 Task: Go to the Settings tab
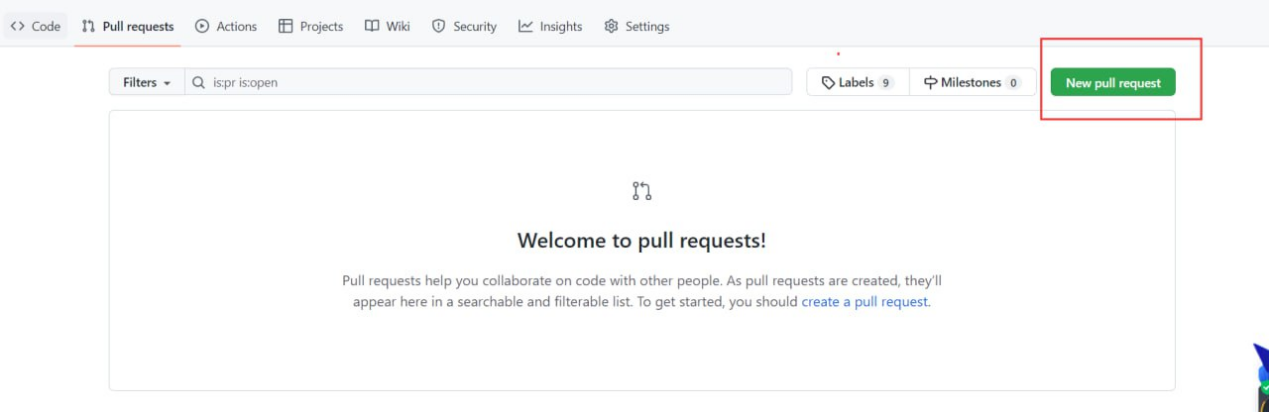click(x=637, y=27)
